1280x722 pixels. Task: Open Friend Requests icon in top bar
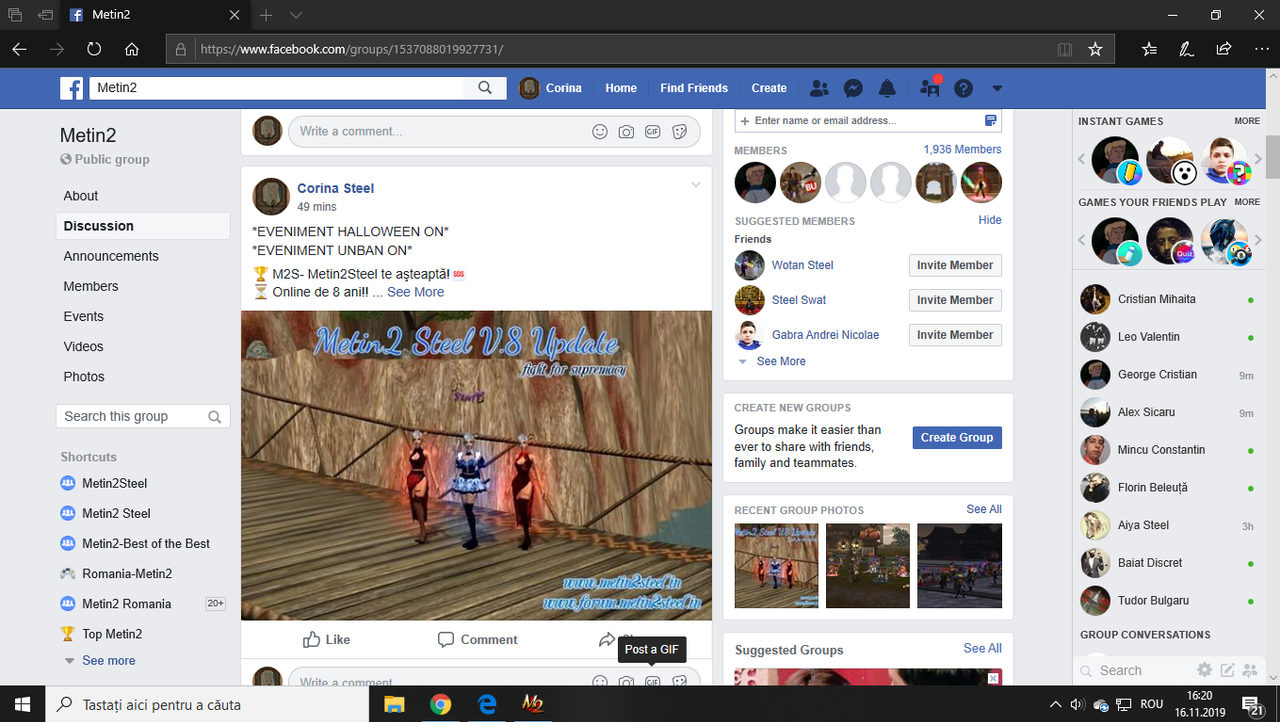click(819, 88)
